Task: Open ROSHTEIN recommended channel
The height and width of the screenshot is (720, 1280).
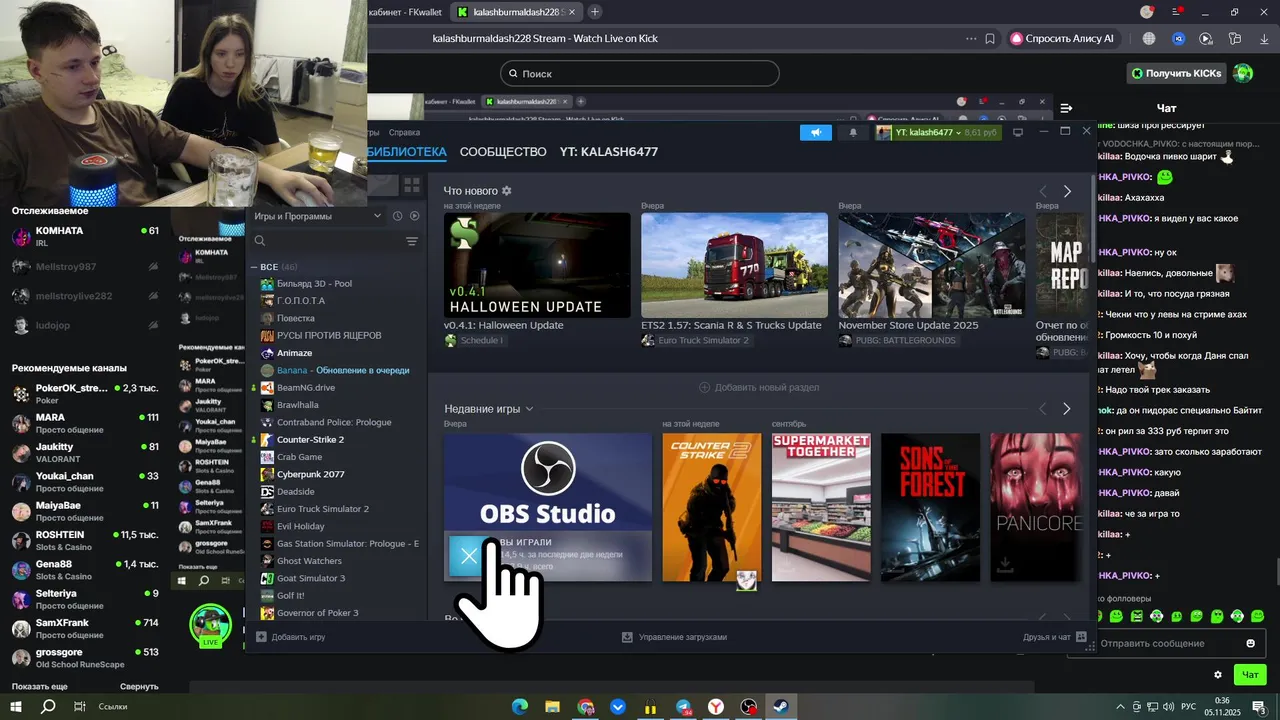Action: [85, 540]
